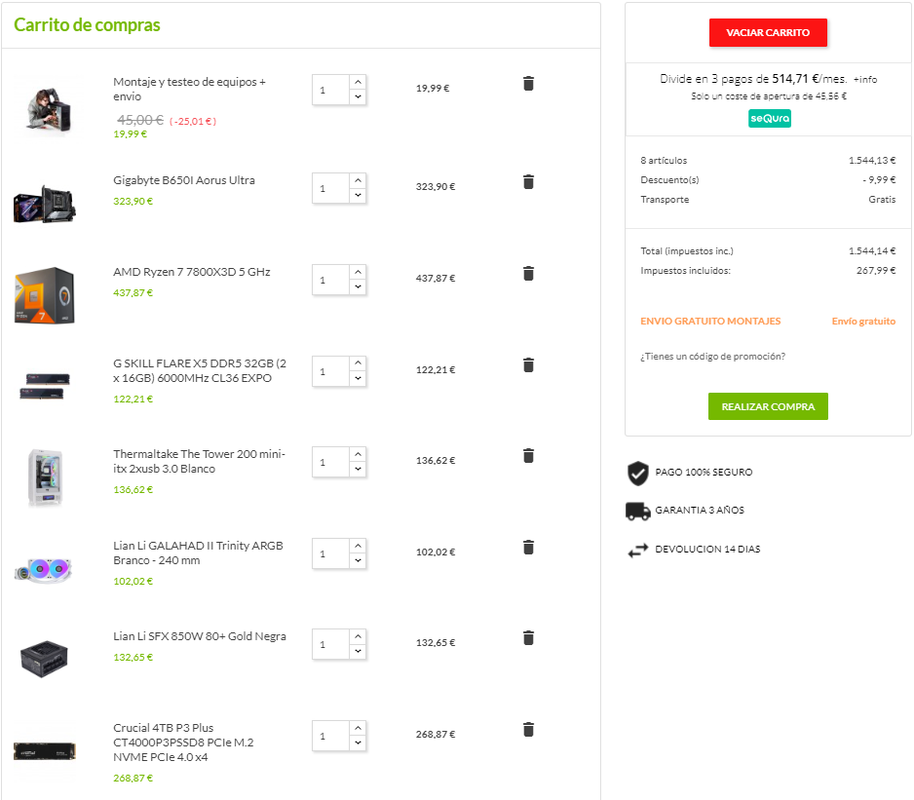Click the Lian Li AIO cooler thumbnail
Screen dimensions: 914x800
[43, 570]
